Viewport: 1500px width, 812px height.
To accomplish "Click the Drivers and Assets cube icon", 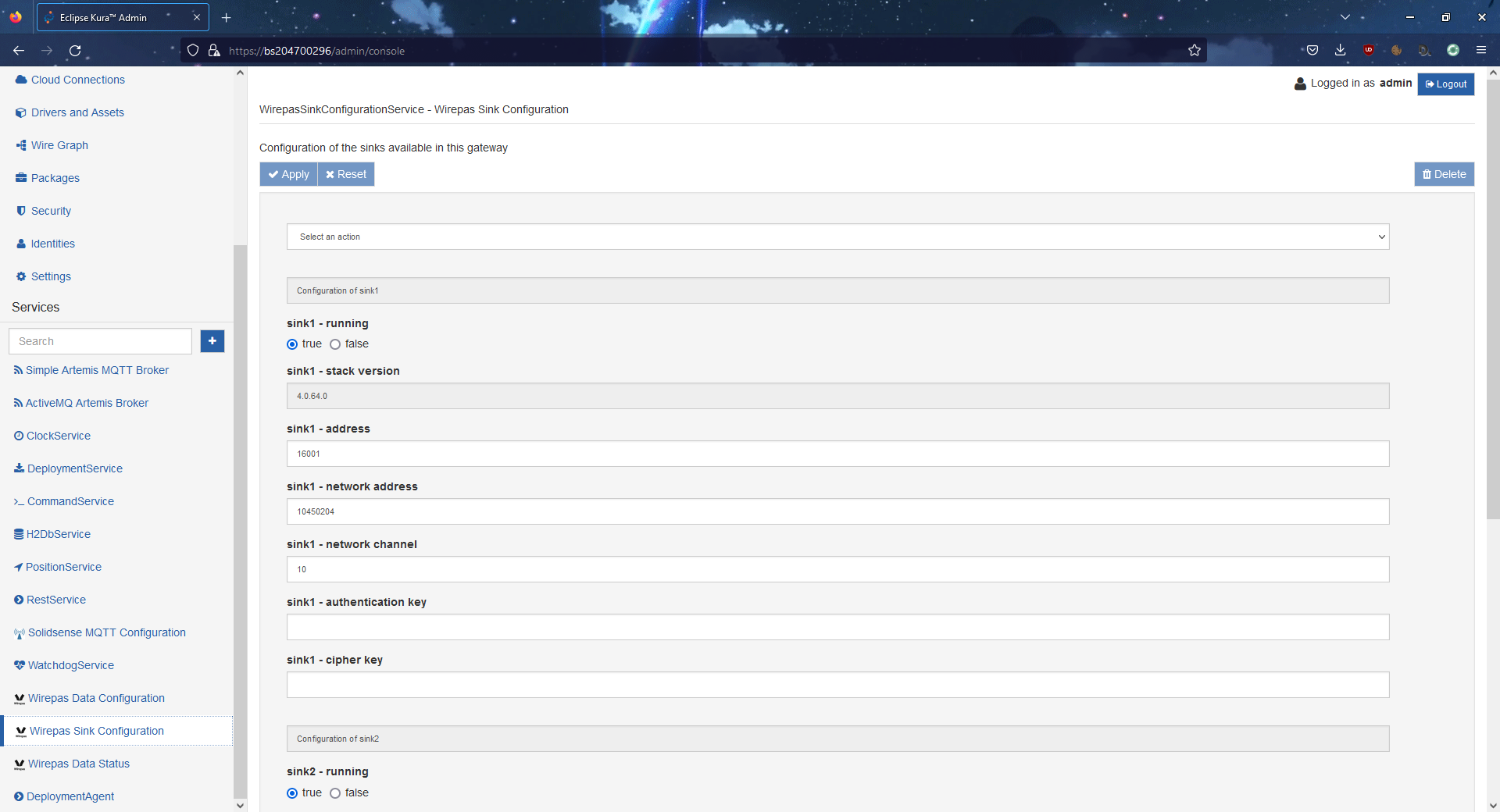I will pyautogui.click(x=21, y=112).
